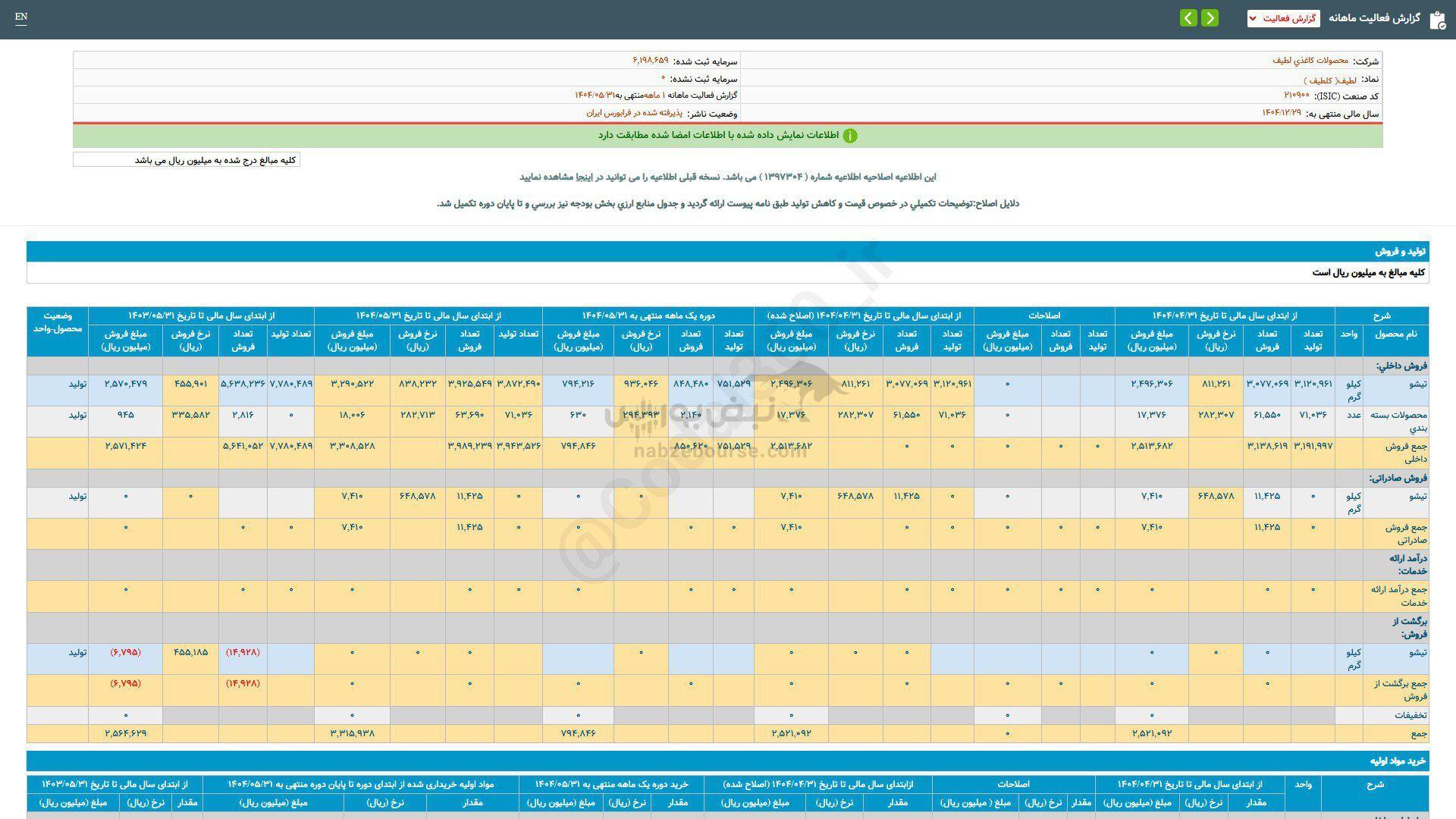Image resolution: width=1456 pixels, height=819 pixels.
Task: Select the فروش داخلی row label
Action: pos(1401,366)
